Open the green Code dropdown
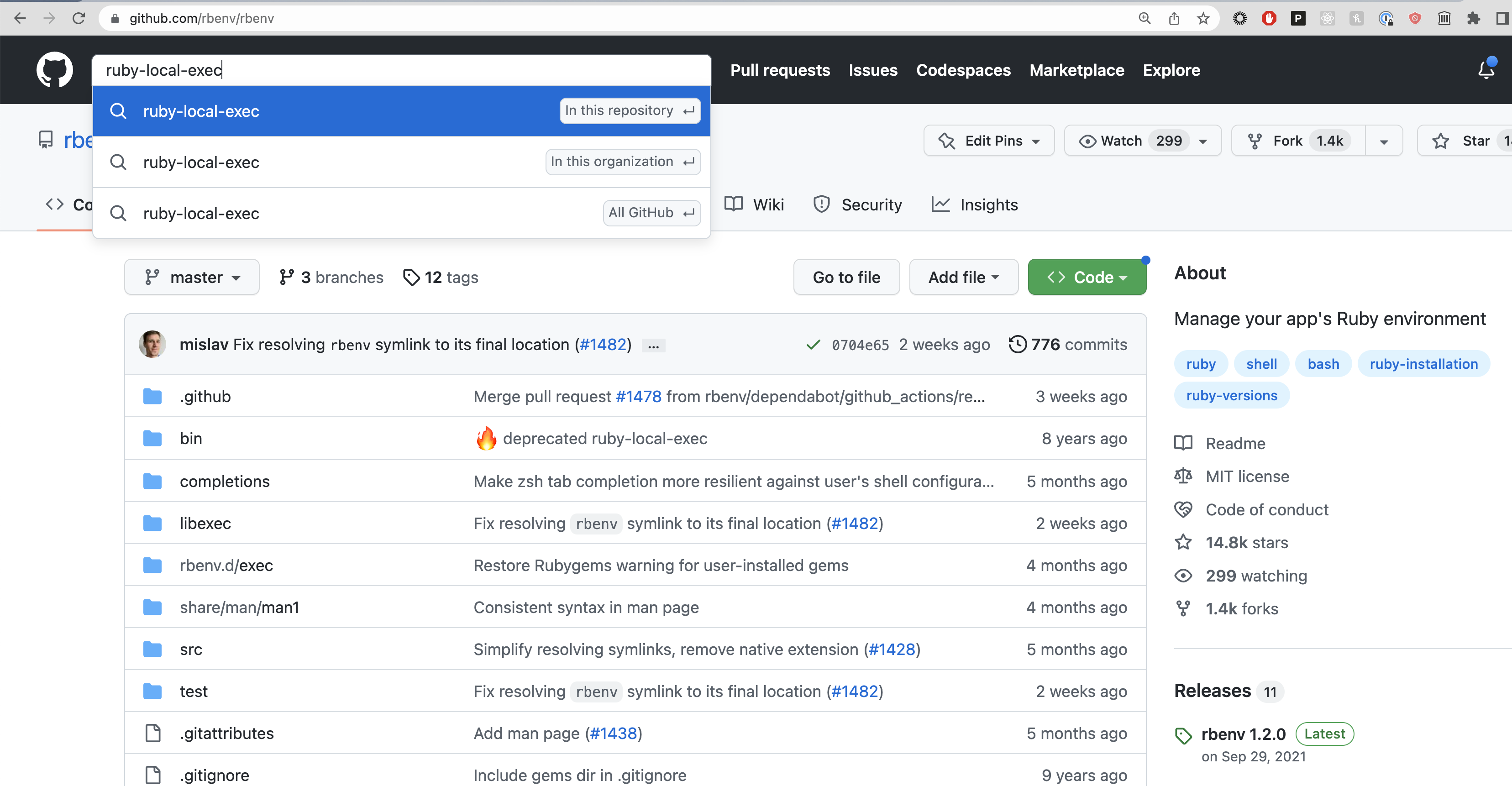This screenshot has height=786, width=1512. [1087, 277]
